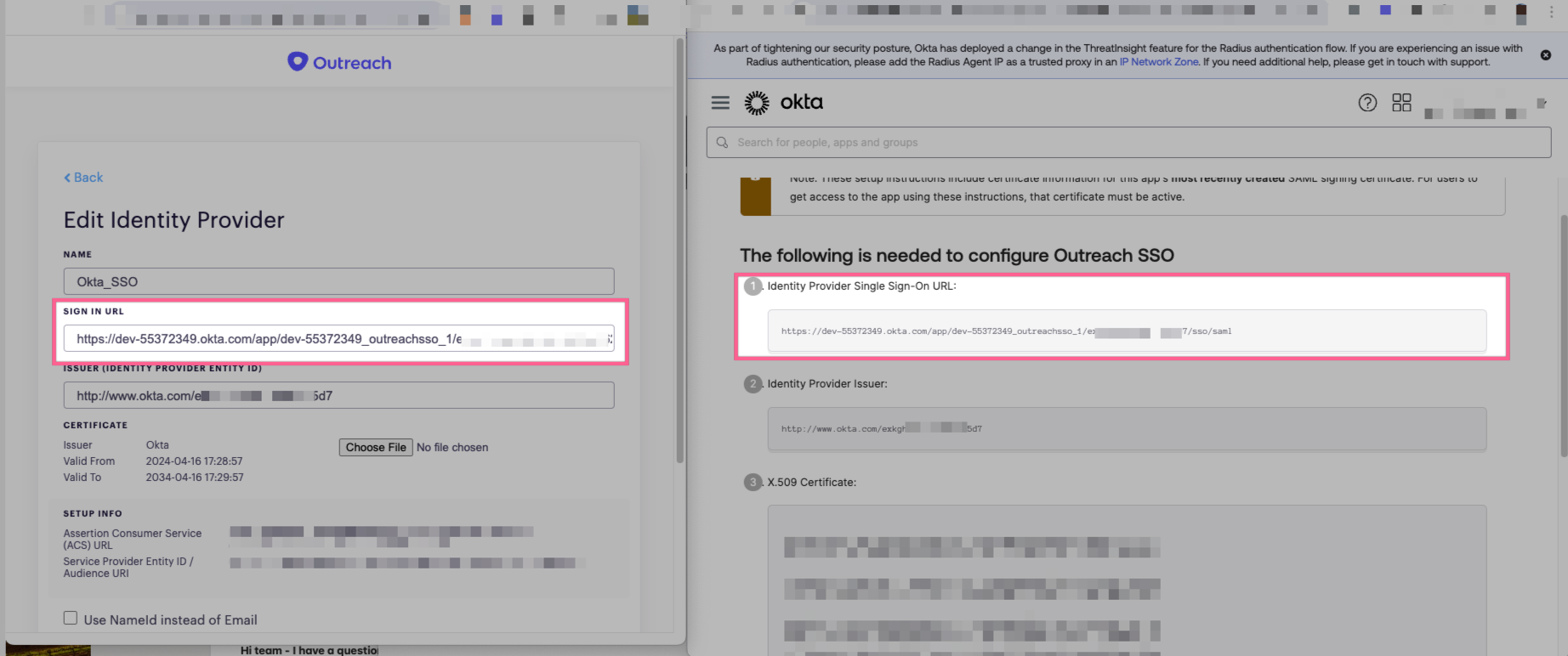Screen dimensions: 1568x656
Task: Click the Valid From date 2024-04-16 17:28:57
Action: coord(194,461)
